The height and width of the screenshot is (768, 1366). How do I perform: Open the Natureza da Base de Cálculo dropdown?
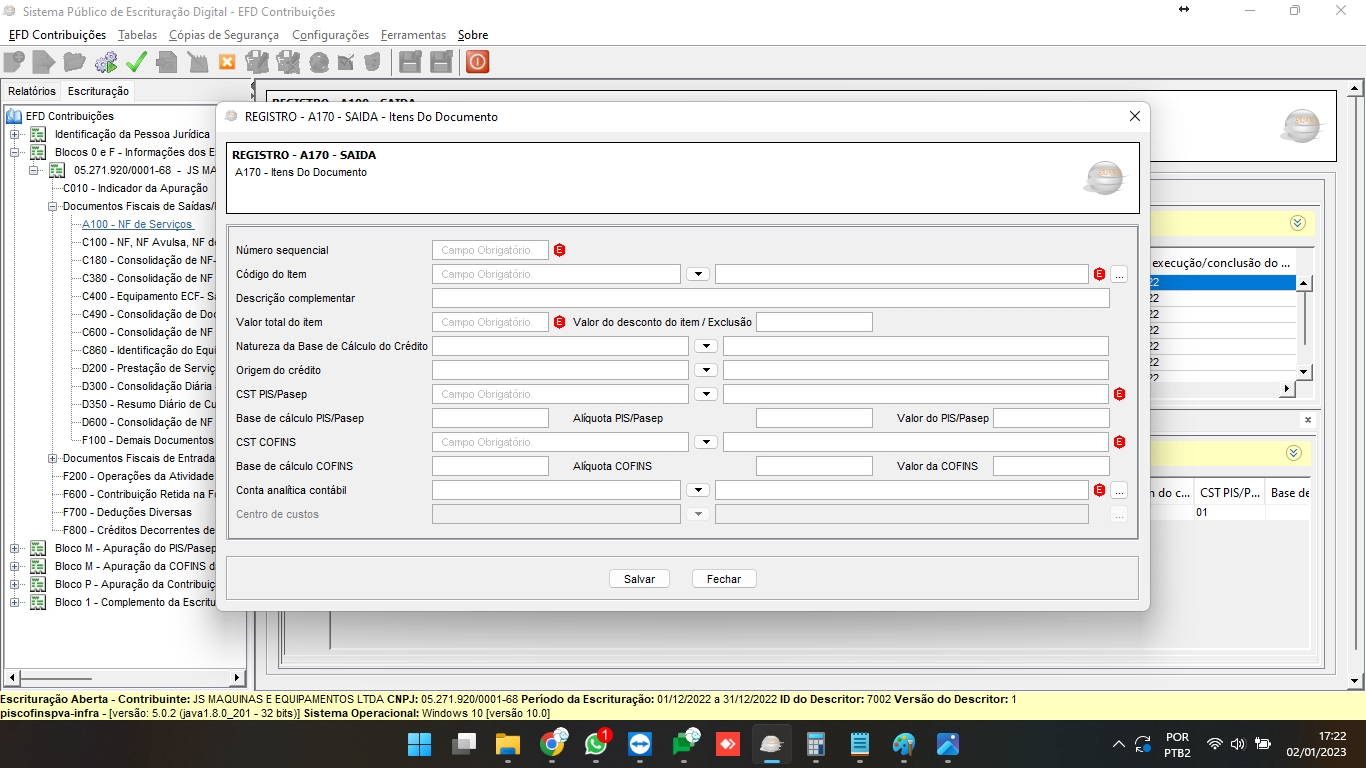[706, 346]
